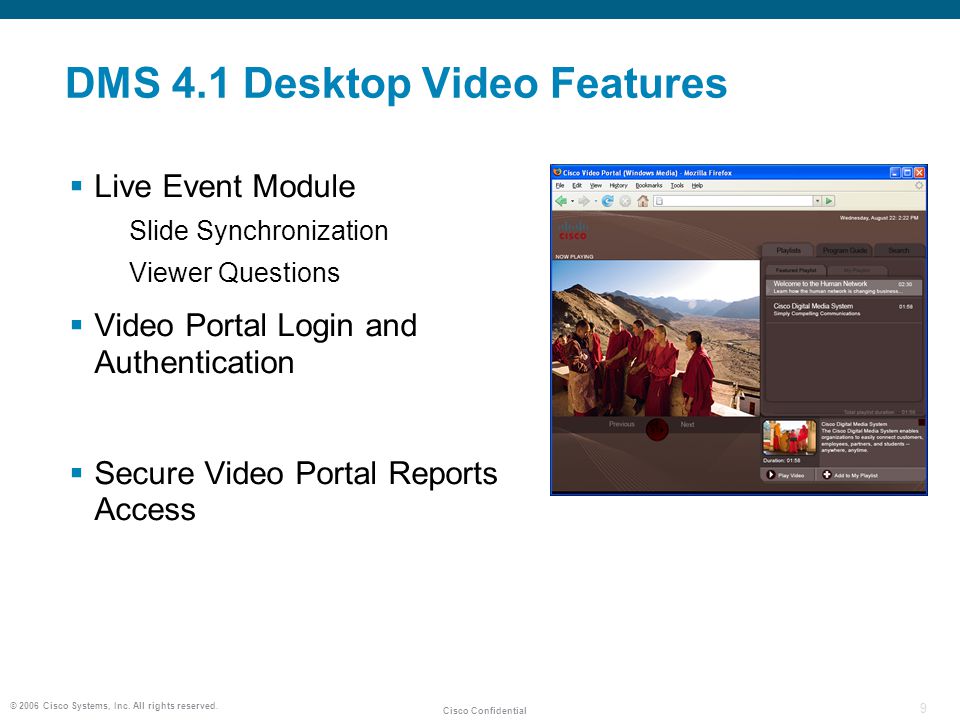Click the 'Cisco Confidential' footer text

(x=485, y=710)
